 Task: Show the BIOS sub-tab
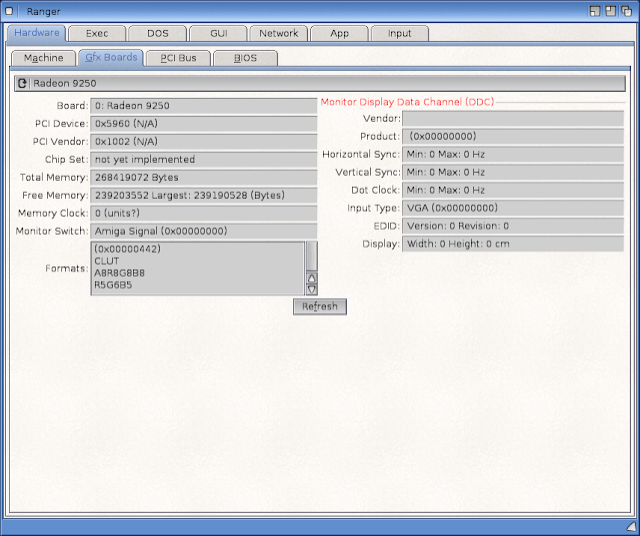click(245, 58)
